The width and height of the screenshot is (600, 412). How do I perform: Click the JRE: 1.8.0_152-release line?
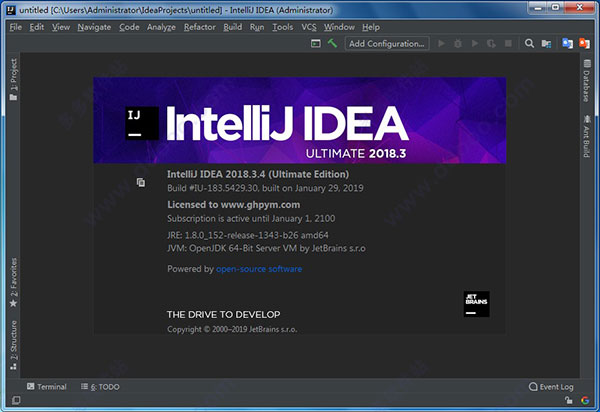tap(248, 235)
